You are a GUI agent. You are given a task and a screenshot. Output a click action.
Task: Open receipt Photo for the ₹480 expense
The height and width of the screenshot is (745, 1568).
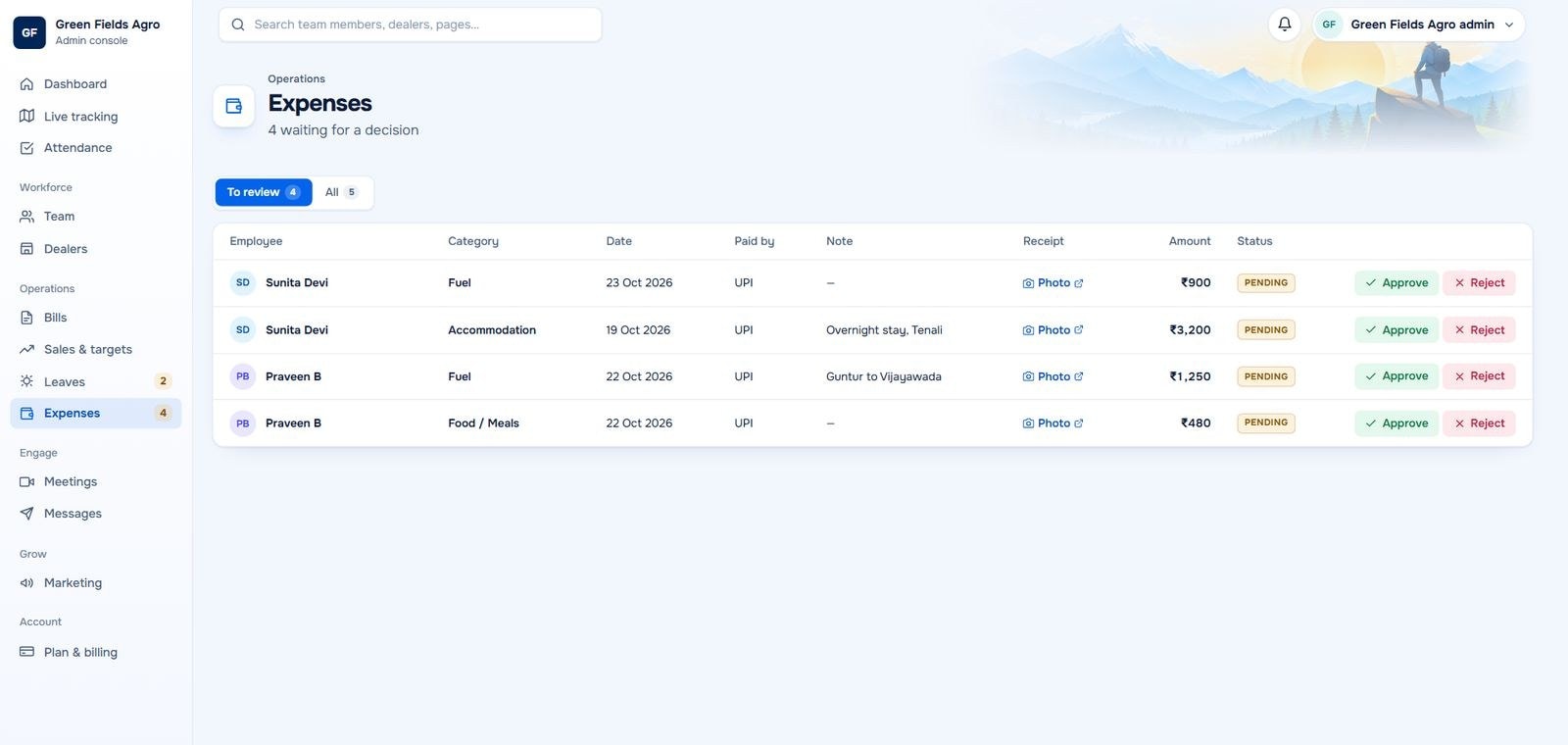(x=1053, y=423)
